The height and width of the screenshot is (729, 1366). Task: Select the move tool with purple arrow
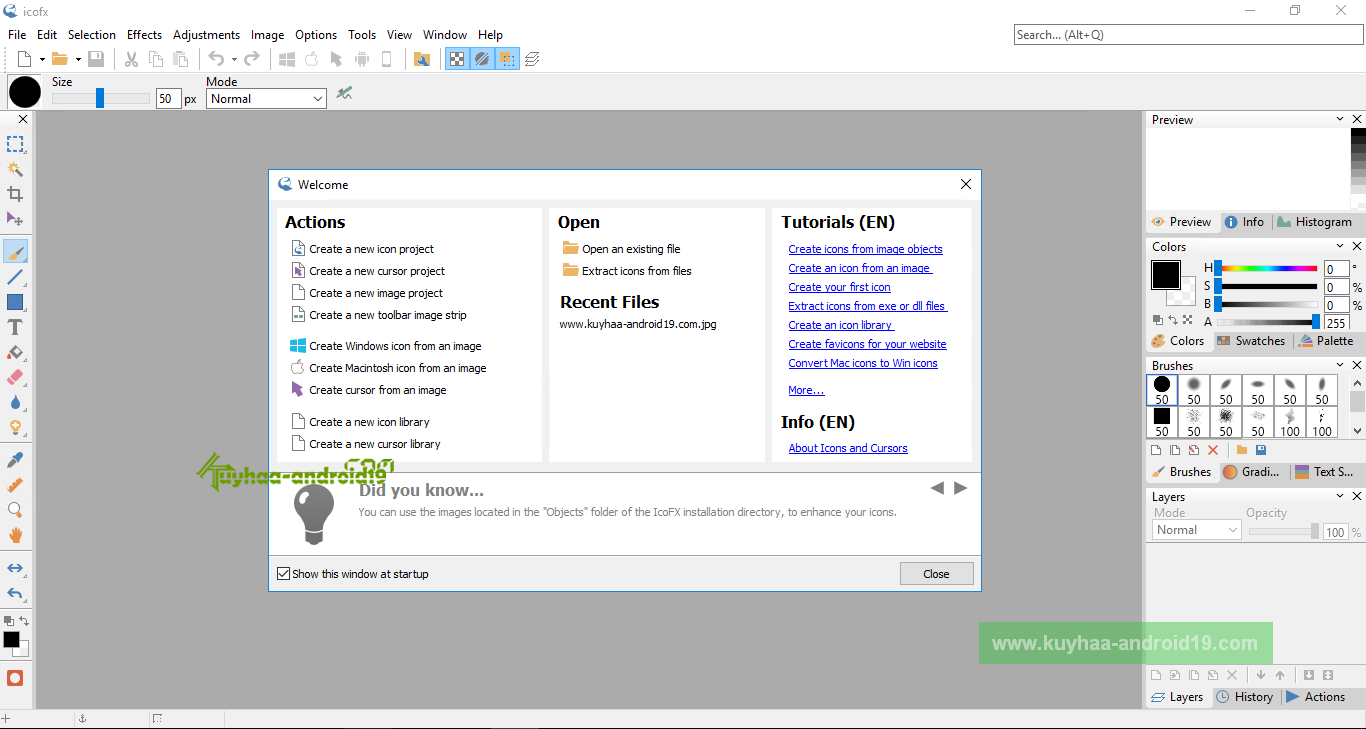[15, 218]
